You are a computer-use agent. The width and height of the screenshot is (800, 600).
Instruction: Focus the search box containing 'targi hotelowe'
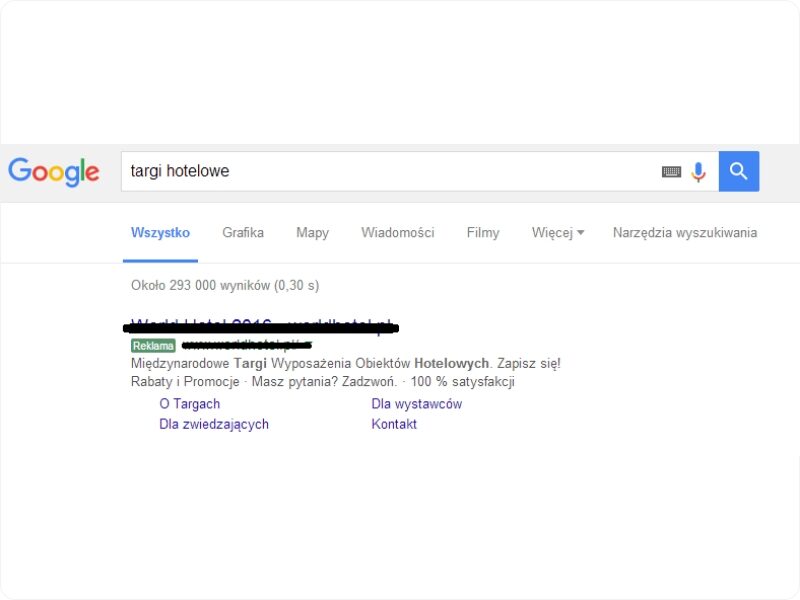[x=390, y=171]
